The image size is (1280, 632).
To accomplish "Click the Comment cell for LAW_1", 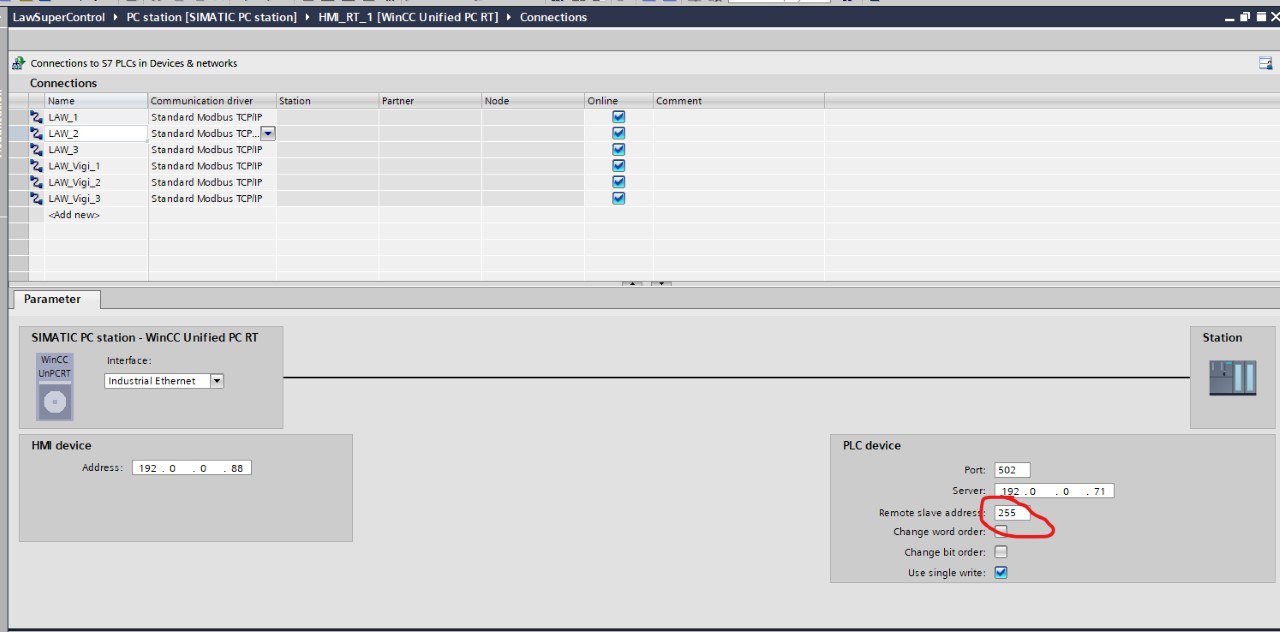I will click(x=739, y=117).
